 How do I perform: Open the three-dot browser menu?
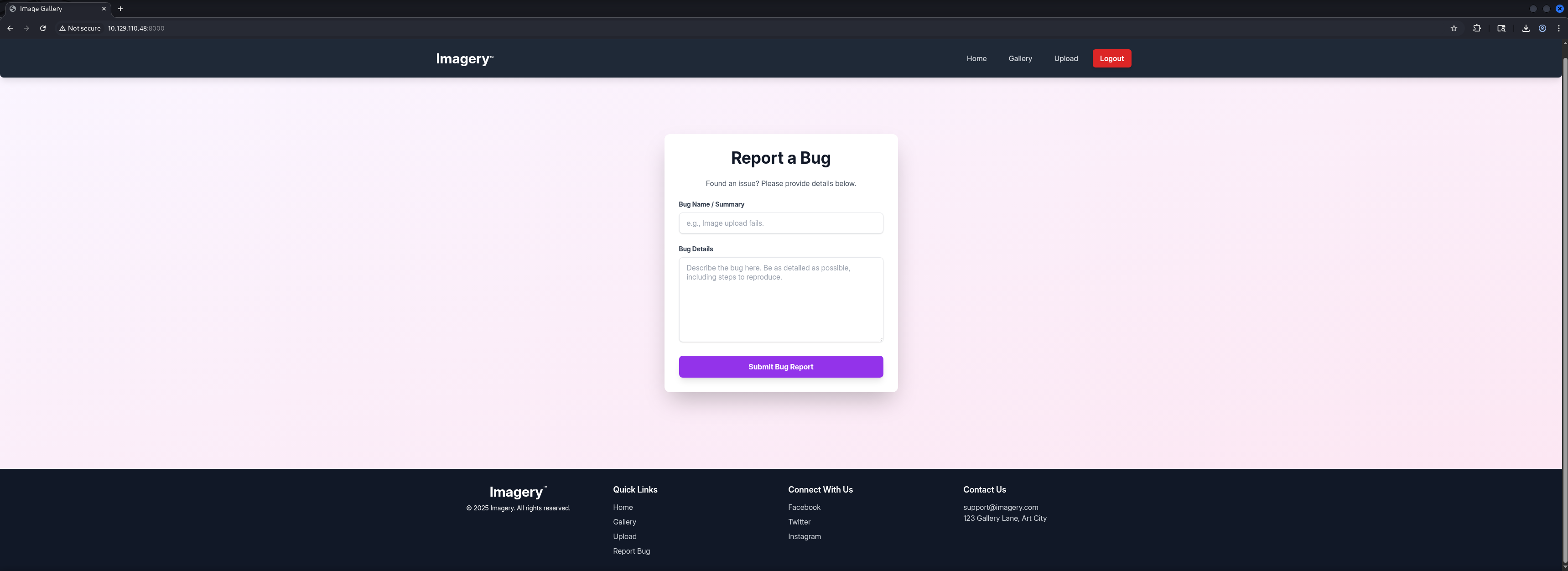[x=1558, y=28]
